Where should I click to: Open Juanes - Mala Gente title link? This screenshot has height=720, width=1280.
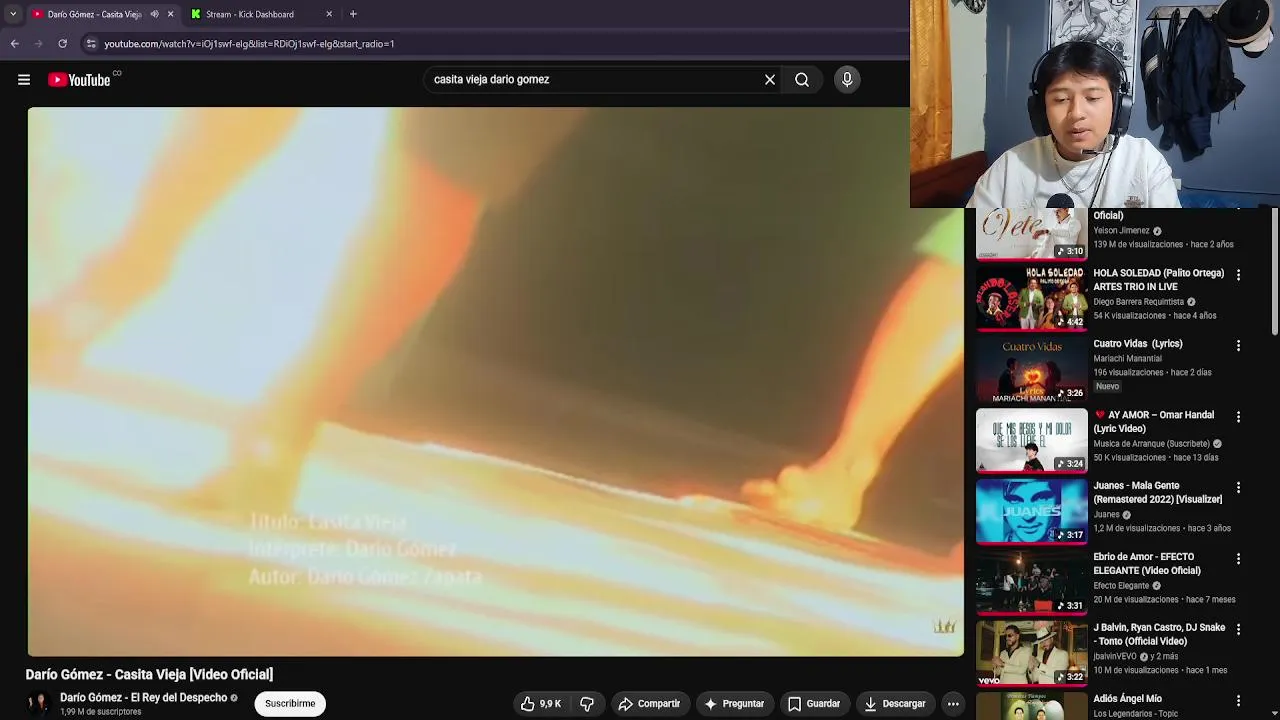[x=1157, y=493]
